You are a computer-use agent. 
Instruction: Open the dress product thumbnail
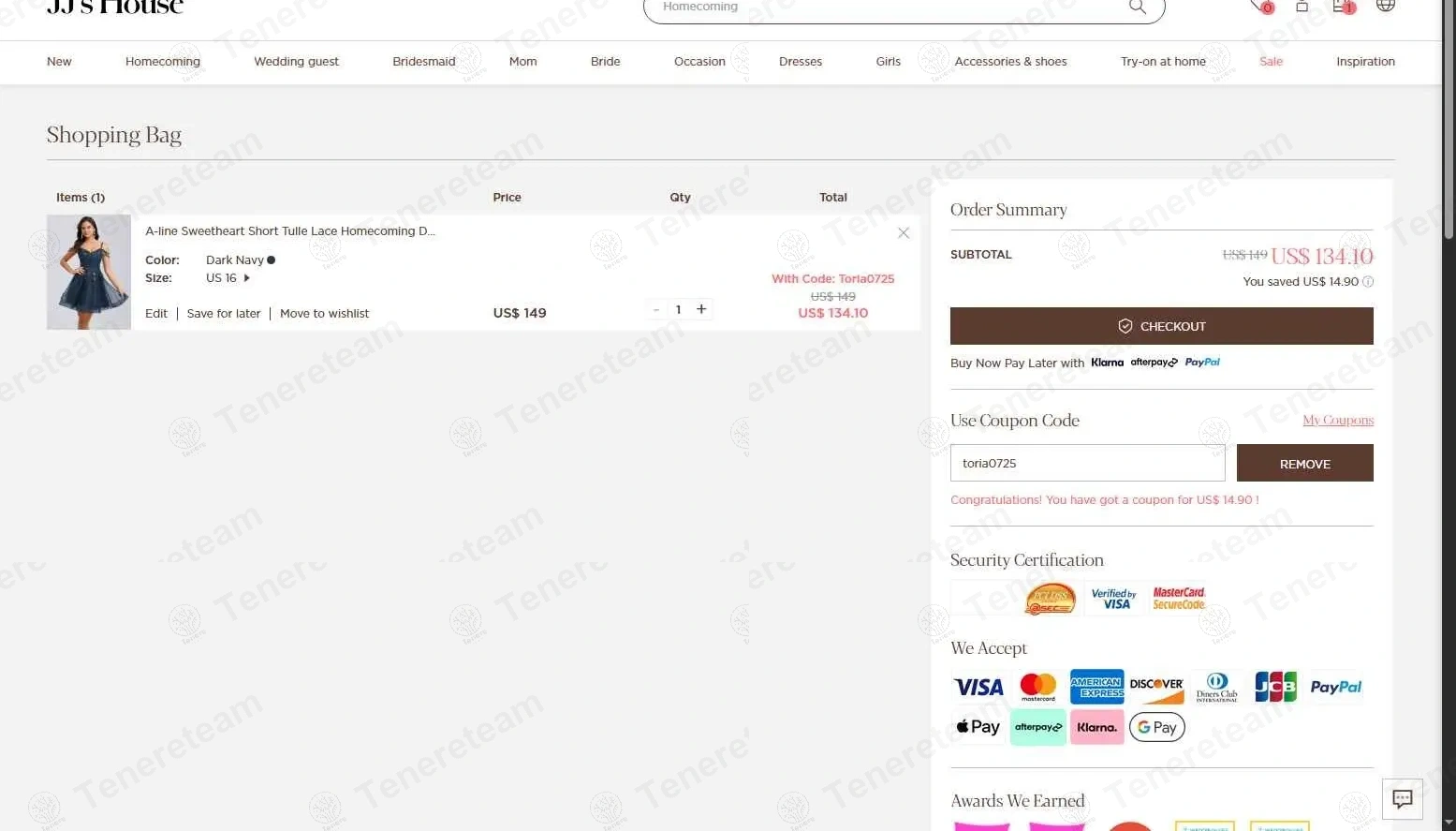[x=89, y=272]
